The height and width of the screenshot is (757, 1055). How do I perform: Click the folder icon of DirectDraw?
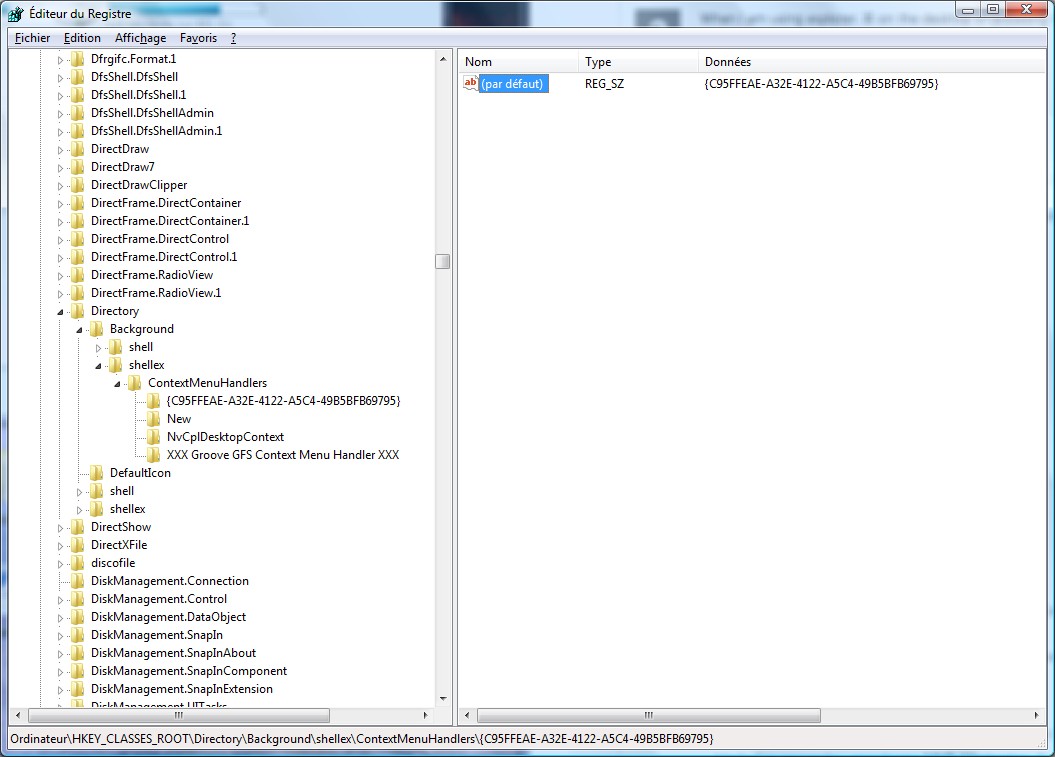point(78,149)
